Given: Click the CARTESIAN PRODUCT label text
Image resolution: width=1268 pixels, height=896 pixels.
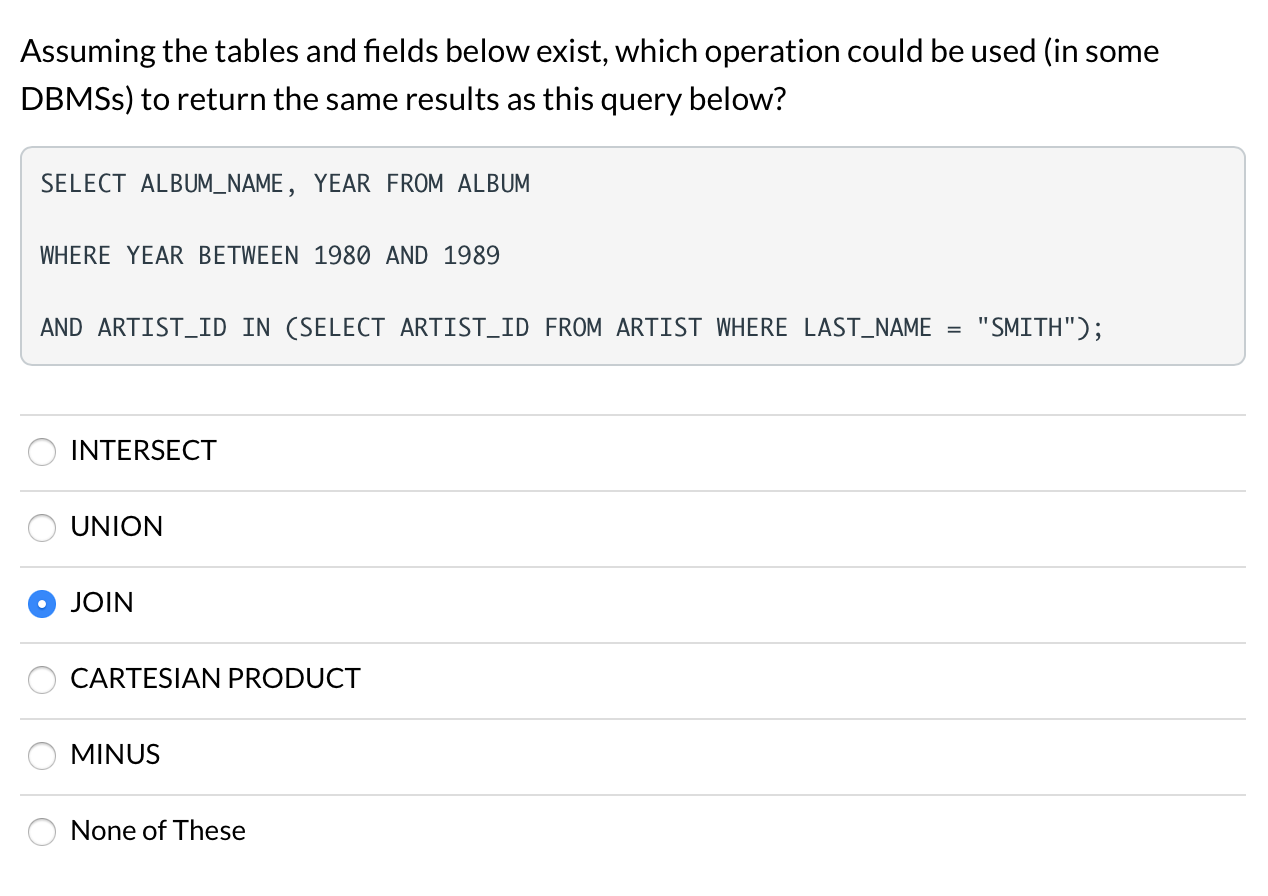Looking at the screenshot, I should click(x=214, y=679).
